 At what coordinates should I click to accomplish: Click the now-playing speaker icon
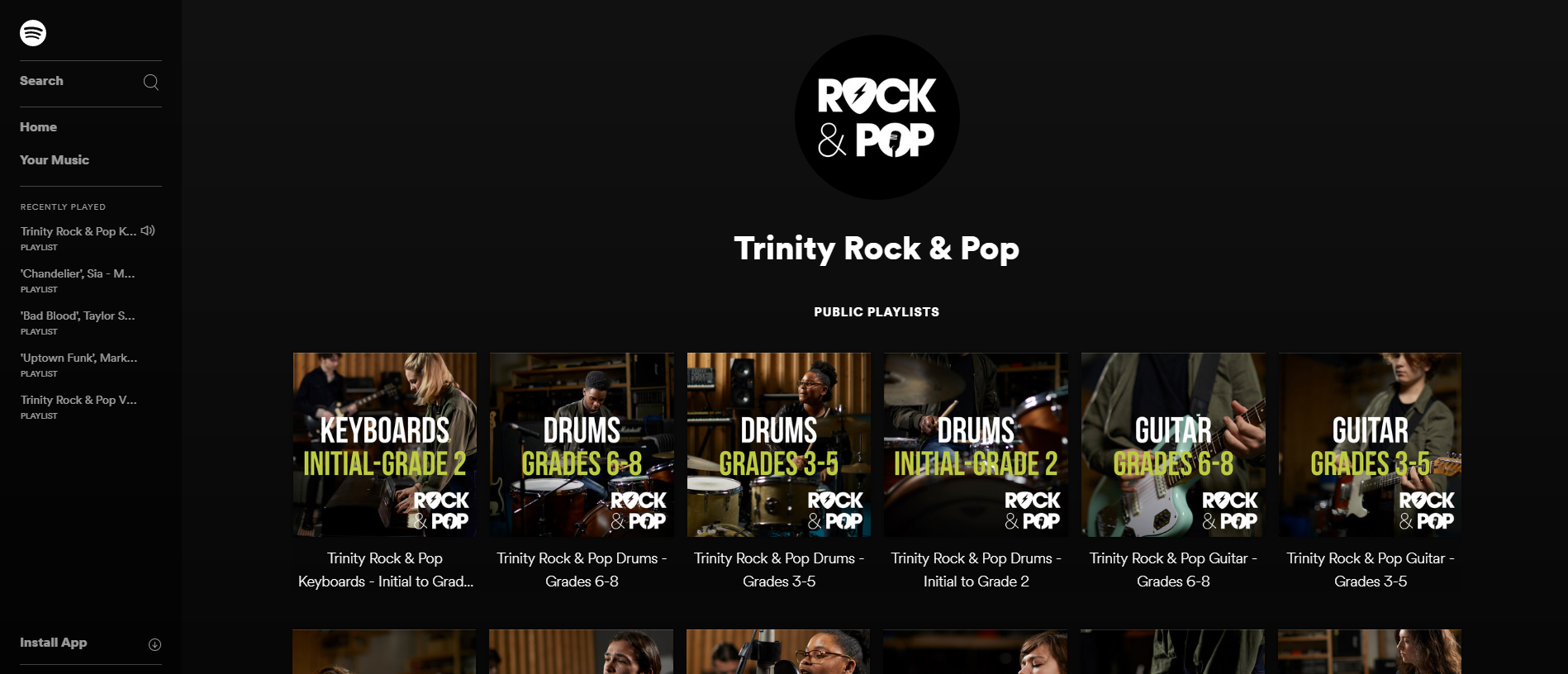click(148, 230)
